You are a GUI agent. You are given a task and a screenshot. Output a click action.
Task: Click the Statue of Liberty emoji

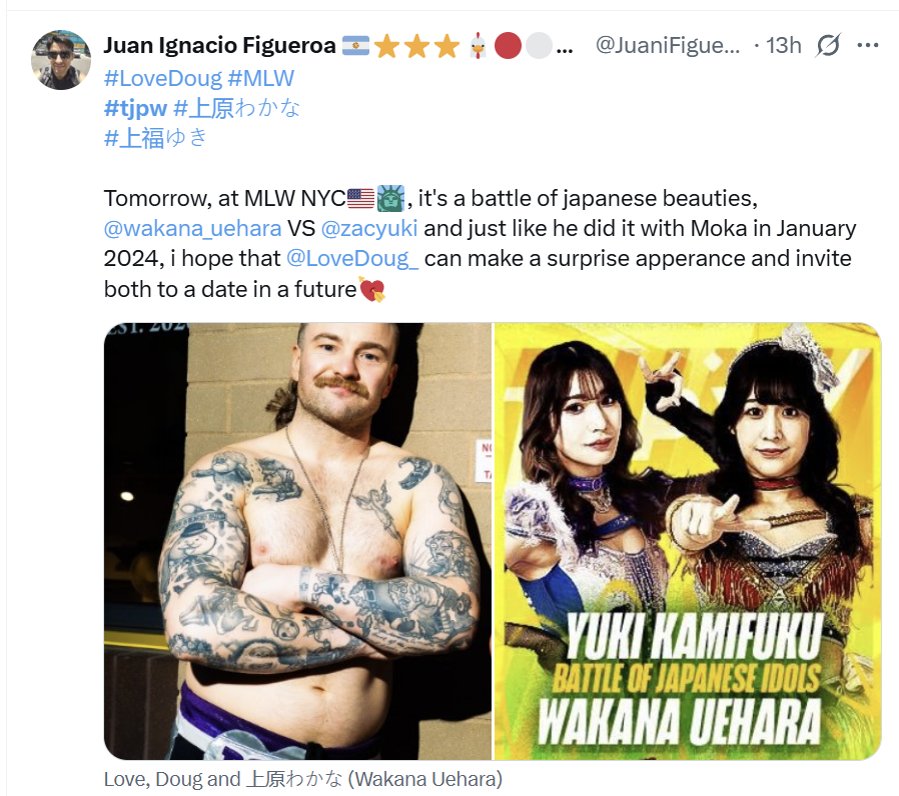pos(390,198)
